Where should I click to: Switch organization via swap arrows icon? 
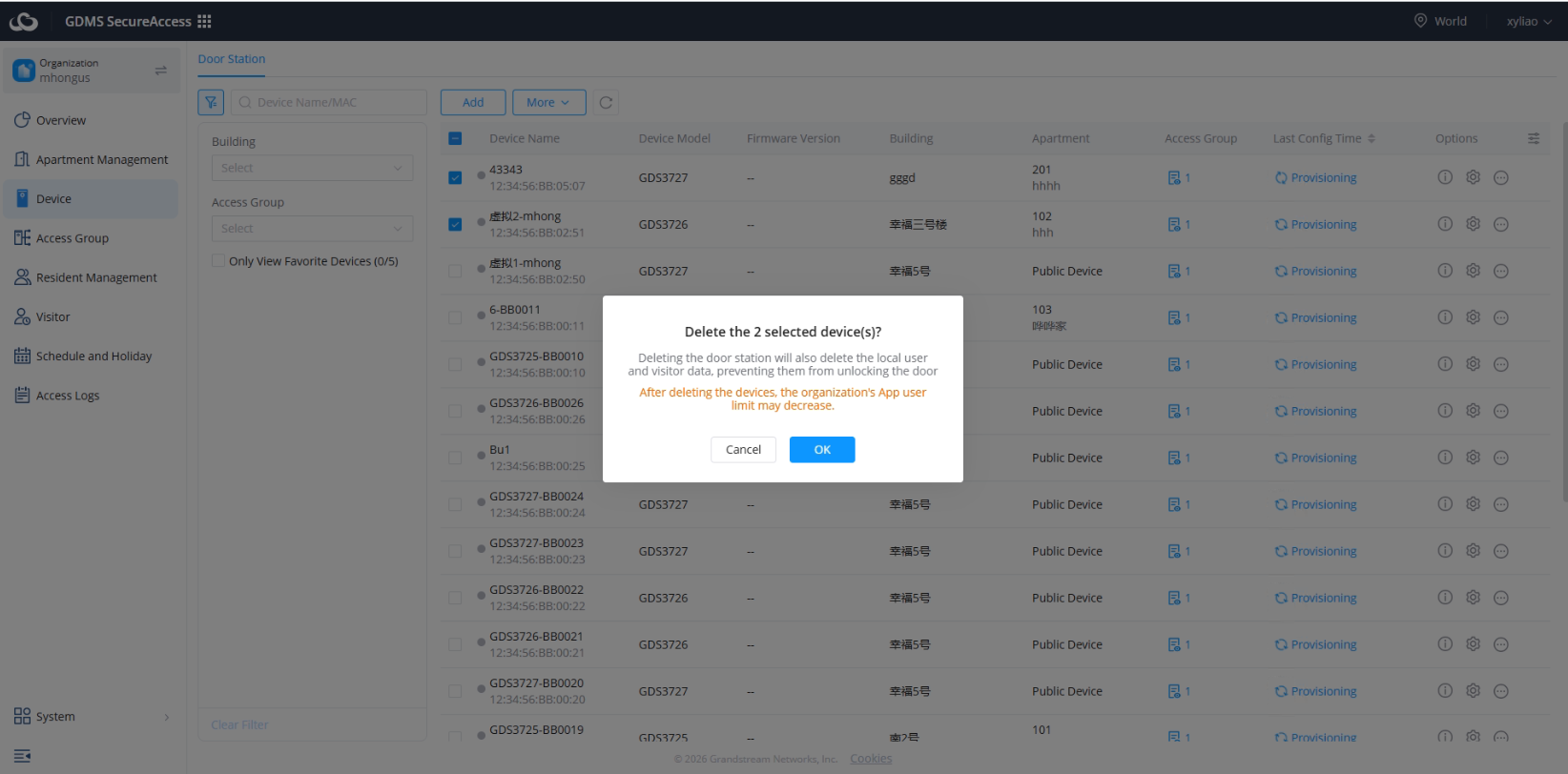click(x=160, y=71)
